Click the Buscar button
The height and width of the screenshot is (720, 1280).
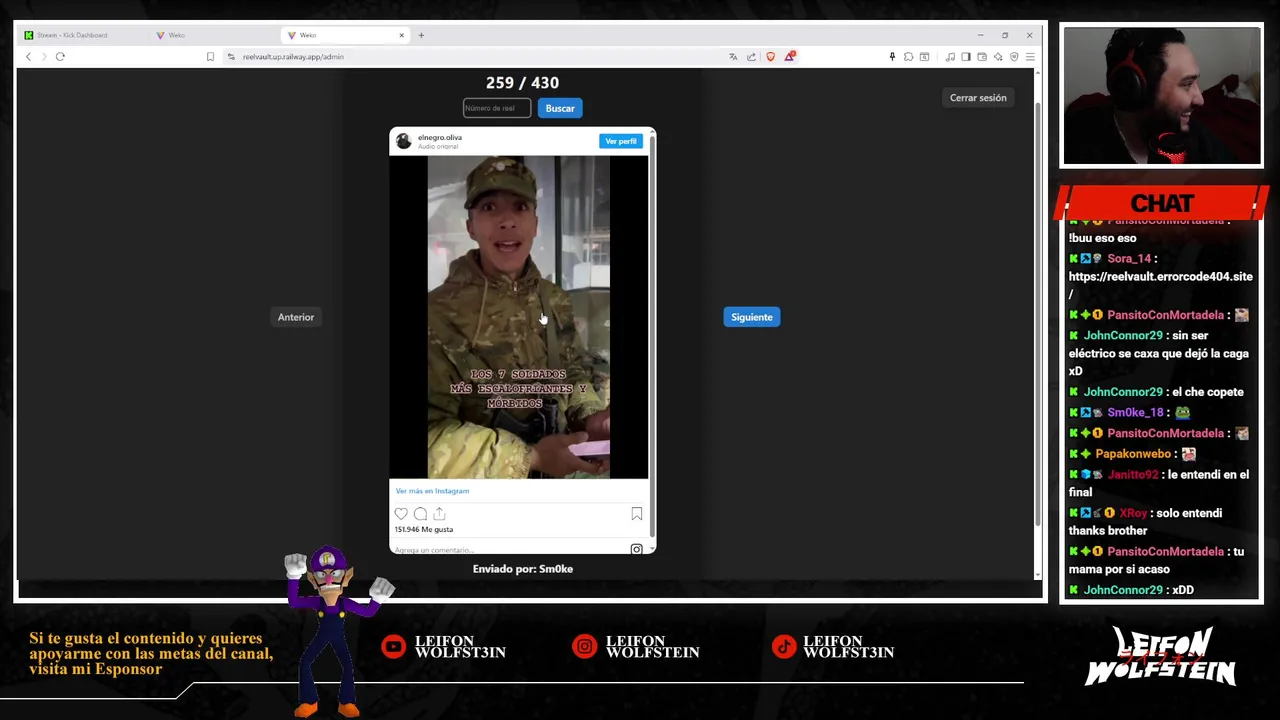(560, 108)
